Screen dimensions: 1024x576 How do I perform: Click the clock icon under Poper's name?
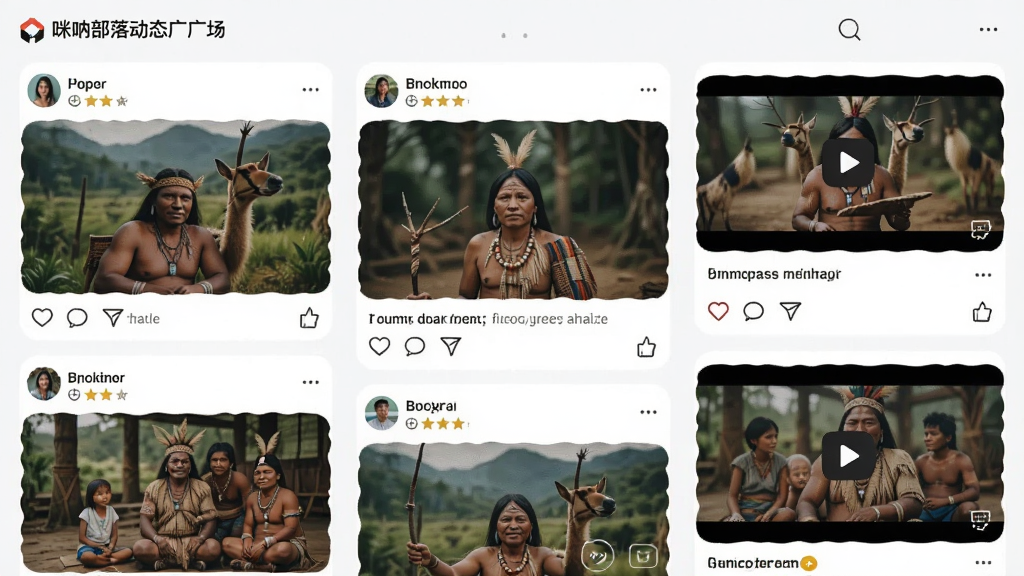pos(74,101)
